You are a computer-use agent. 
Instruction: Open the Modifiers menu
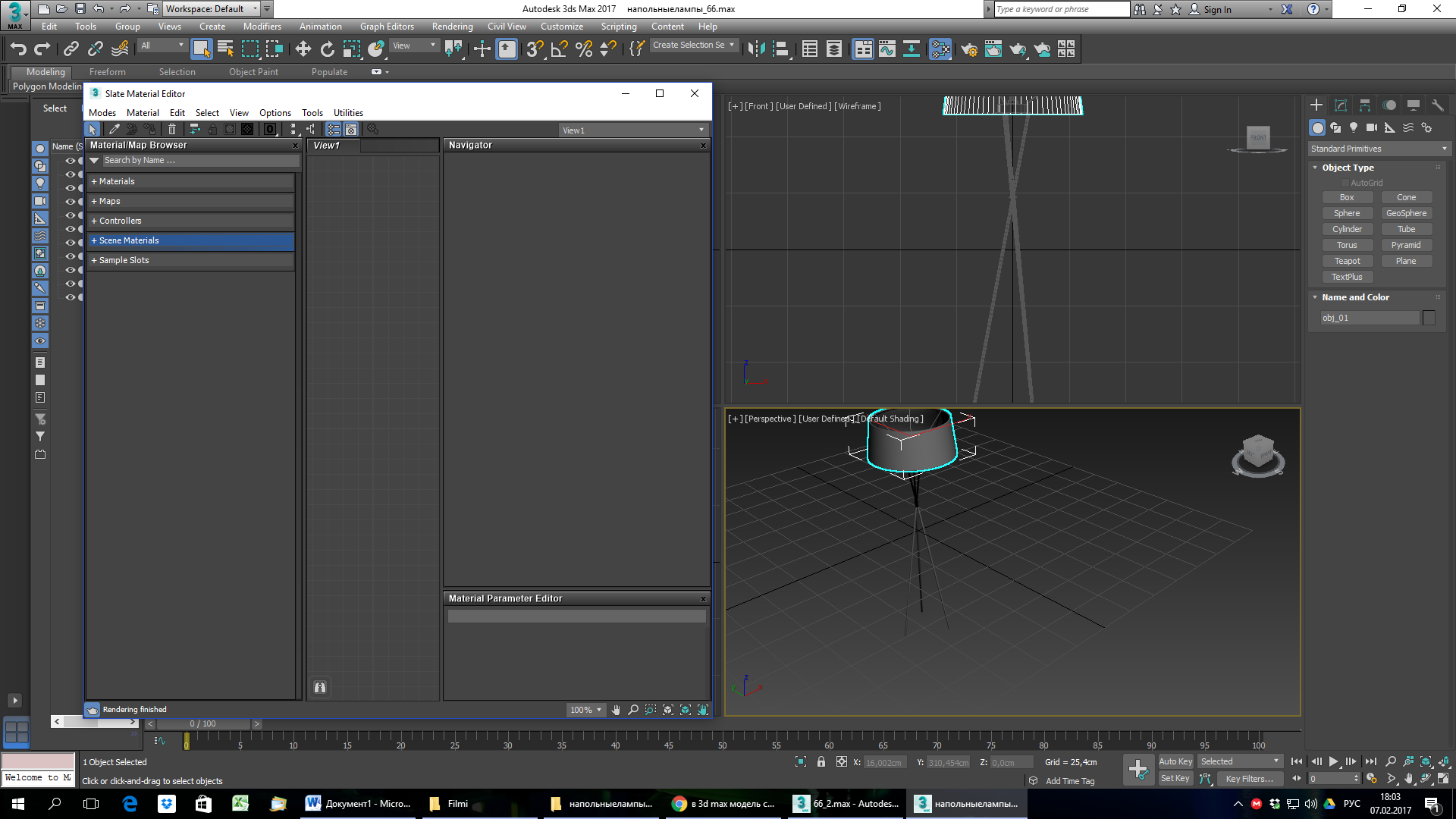pyautogui.click(x=264, y=27)
